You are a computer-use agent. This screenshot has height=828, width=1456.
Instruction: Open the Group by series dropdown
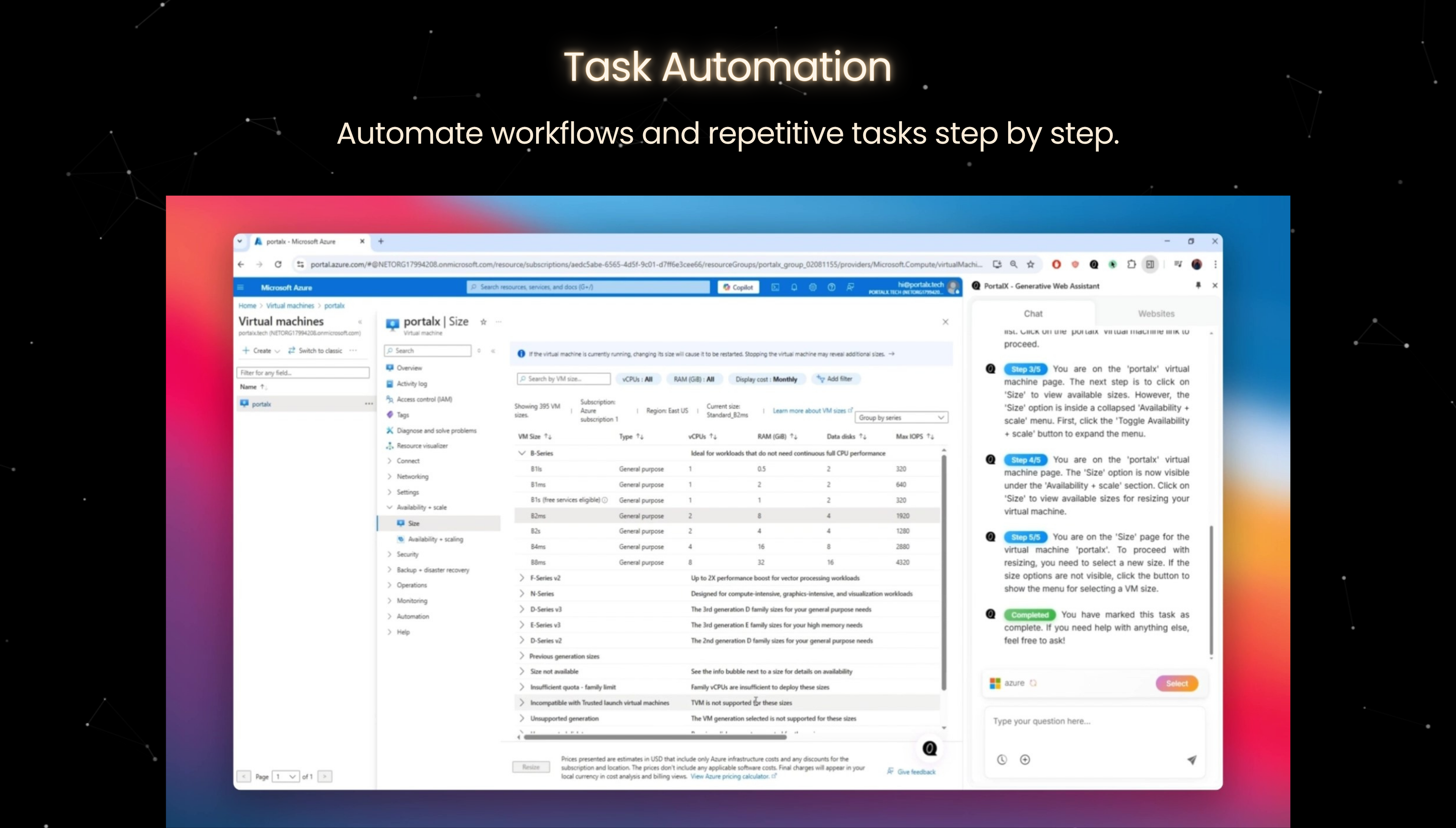(x=901, y=417)
